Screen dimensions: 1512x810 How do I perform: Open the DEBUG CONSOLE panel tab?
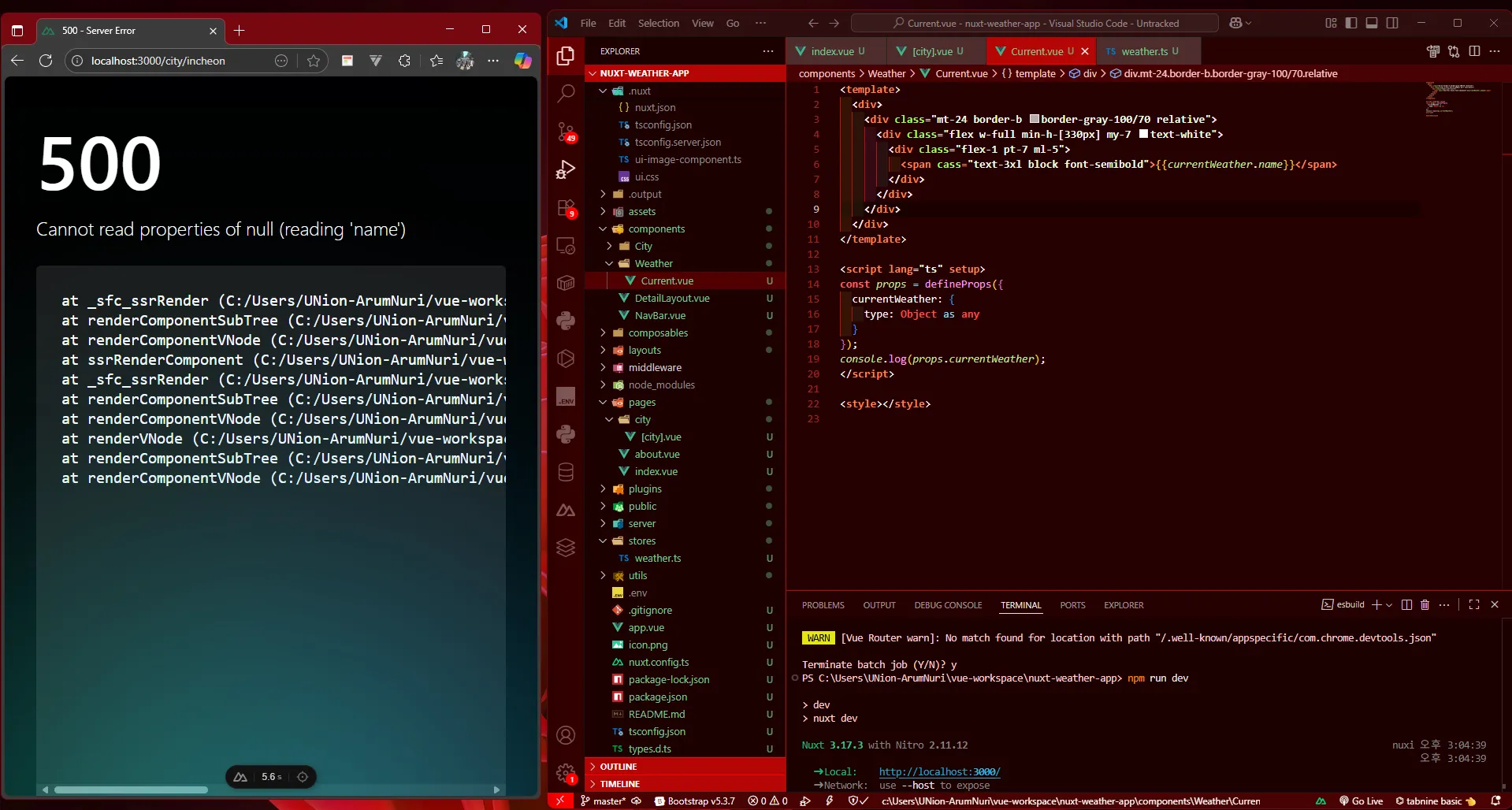coord(948,605)
